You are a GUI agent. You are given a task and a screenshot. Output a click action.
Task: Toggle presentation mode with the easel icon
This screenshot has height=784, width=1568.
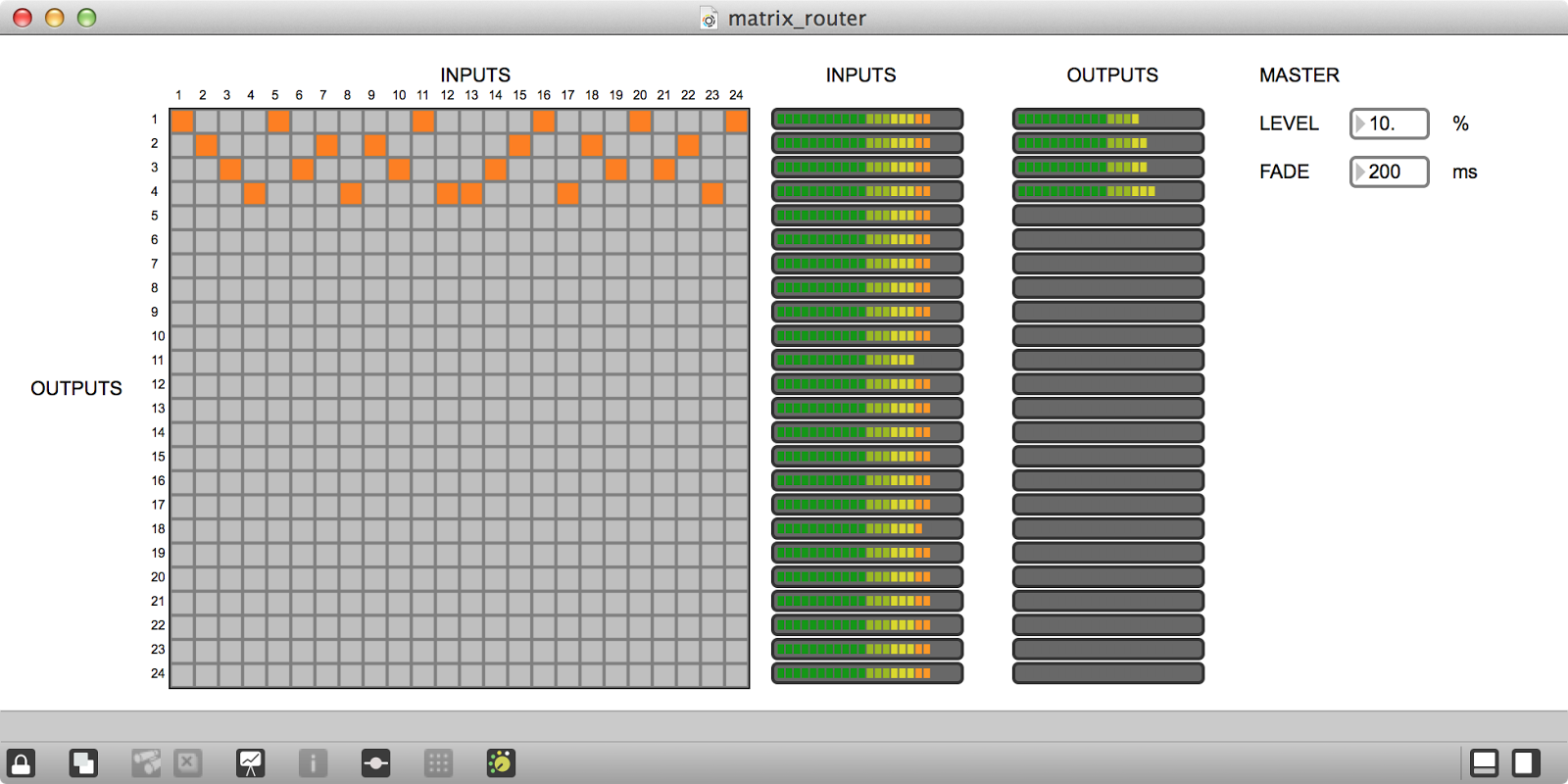[251, 762]
